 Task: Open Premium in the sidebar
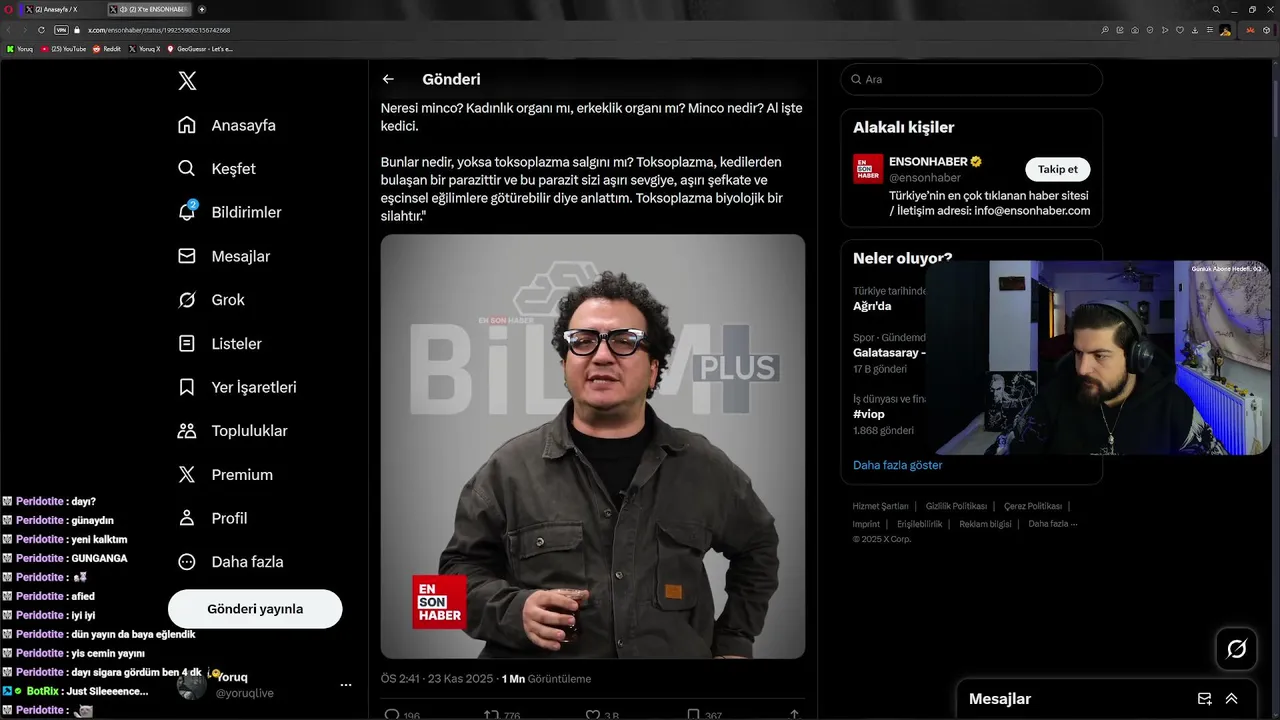click(225, 474)
